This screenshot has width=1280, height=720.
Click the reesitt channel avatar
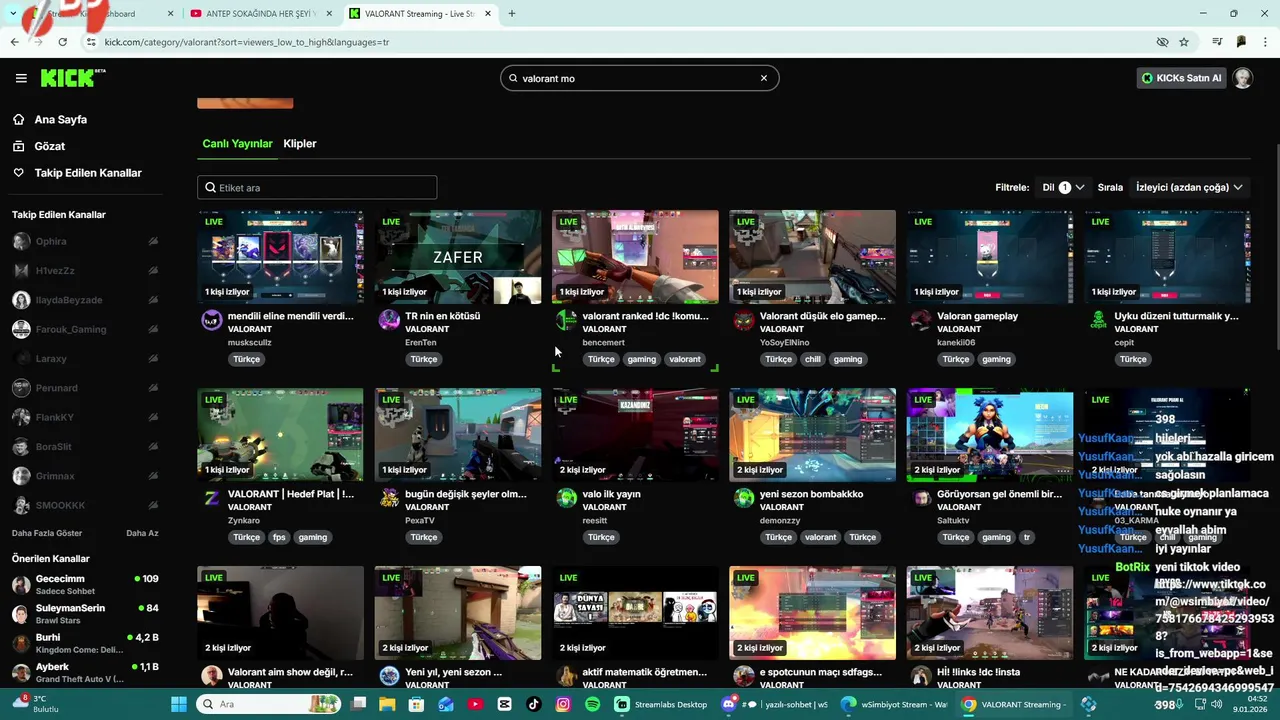coord(566,498)
